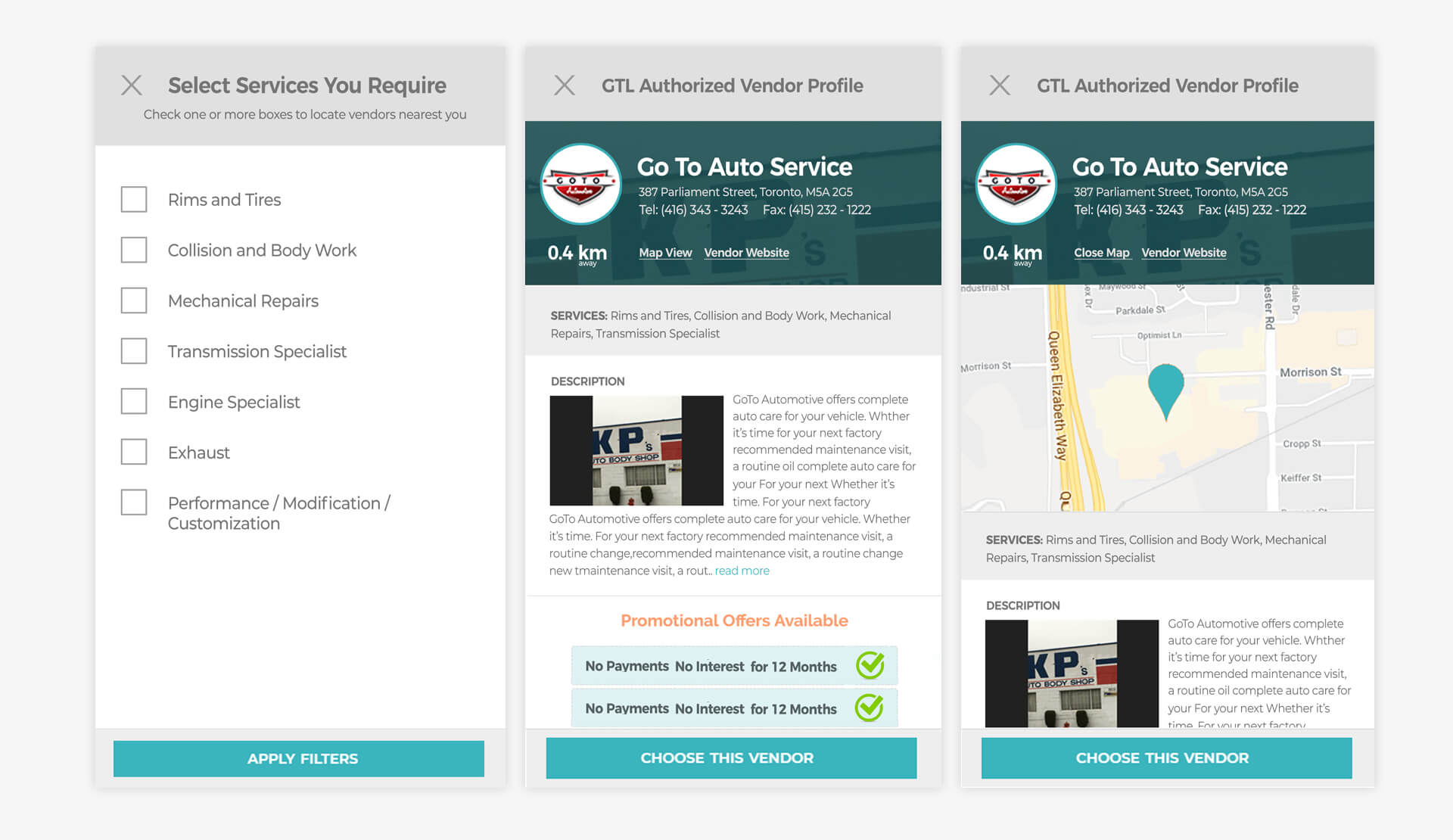Select the first No Payments No Interest offer
Image resolution: width=1453 pixels, height=840 pixels.
(x=734, y=666)
